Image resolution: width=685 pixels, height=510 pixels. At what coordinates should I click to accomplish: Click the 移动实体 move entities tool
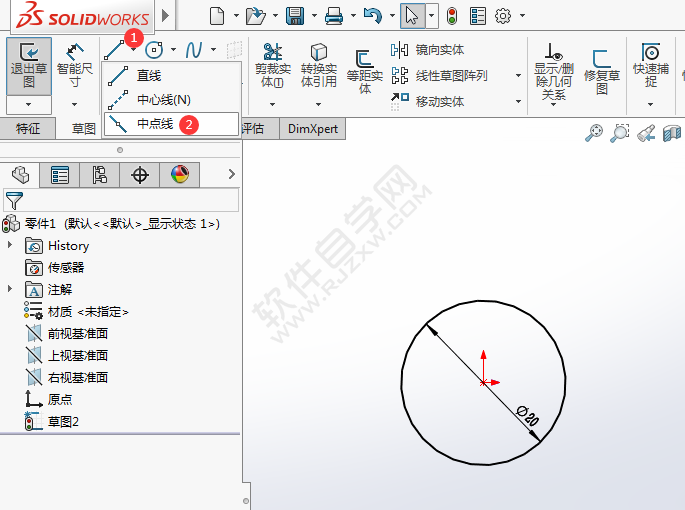pyautogui.click(x=428, y=101)
